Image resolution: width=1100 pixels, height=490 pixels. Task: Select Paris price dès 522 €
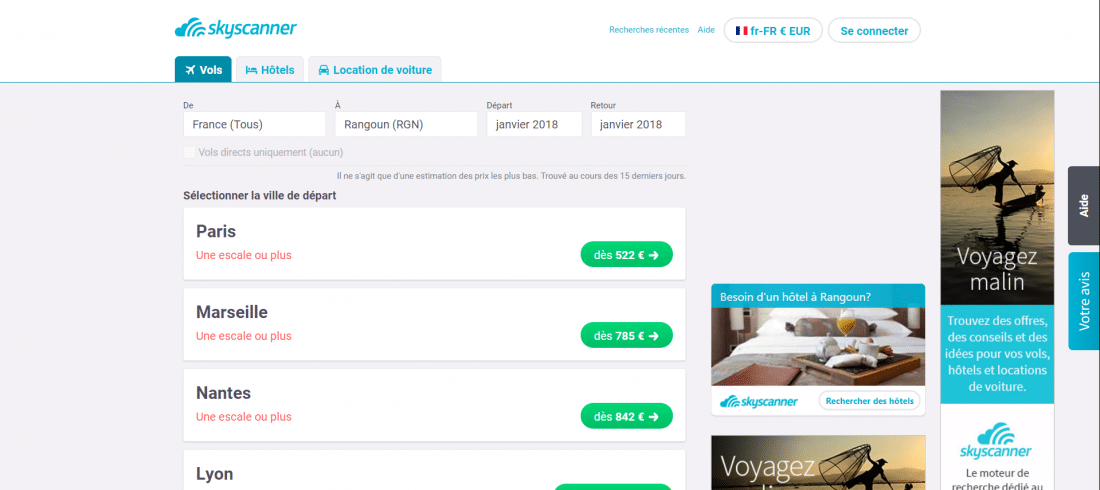pos(626,255)
